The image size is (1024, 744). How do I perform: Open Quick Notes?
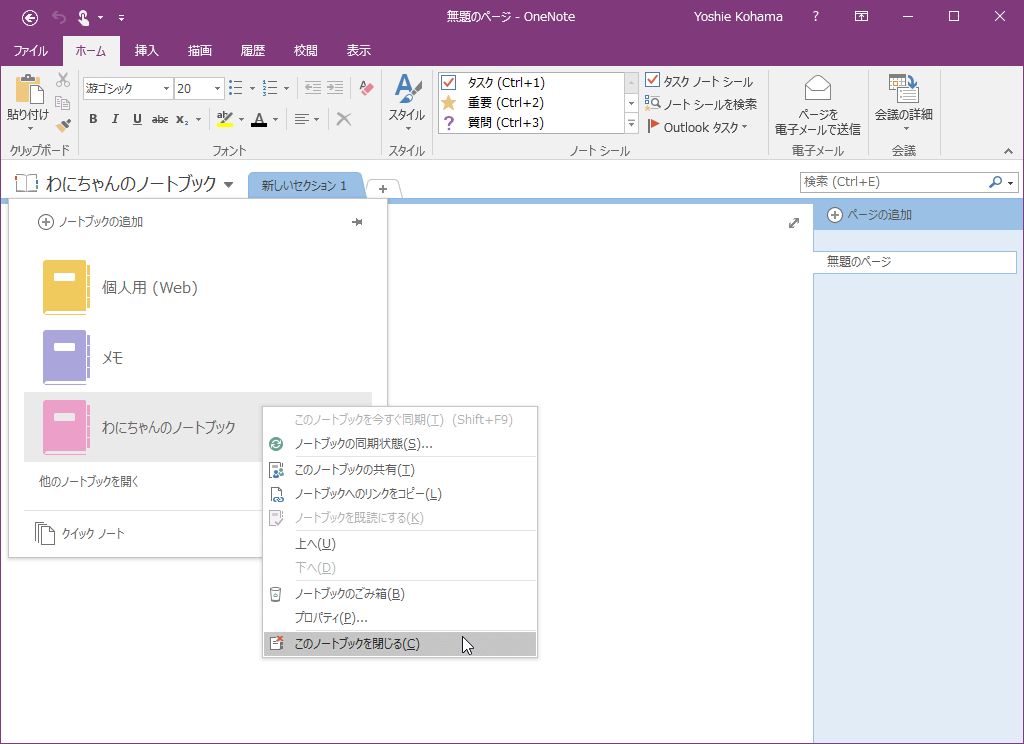coord(80,534)
